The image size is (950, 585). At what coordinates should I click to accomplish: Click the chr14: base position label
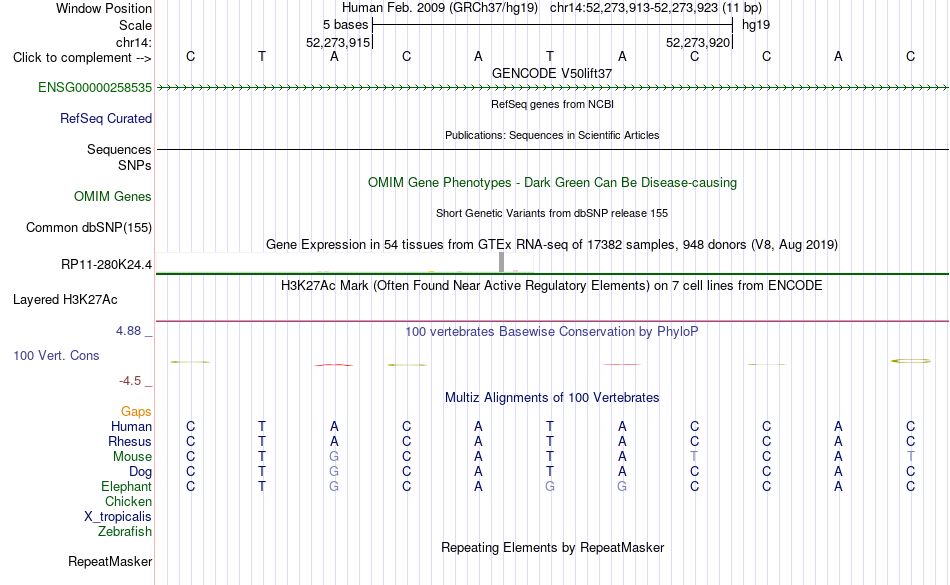(134, 43)
